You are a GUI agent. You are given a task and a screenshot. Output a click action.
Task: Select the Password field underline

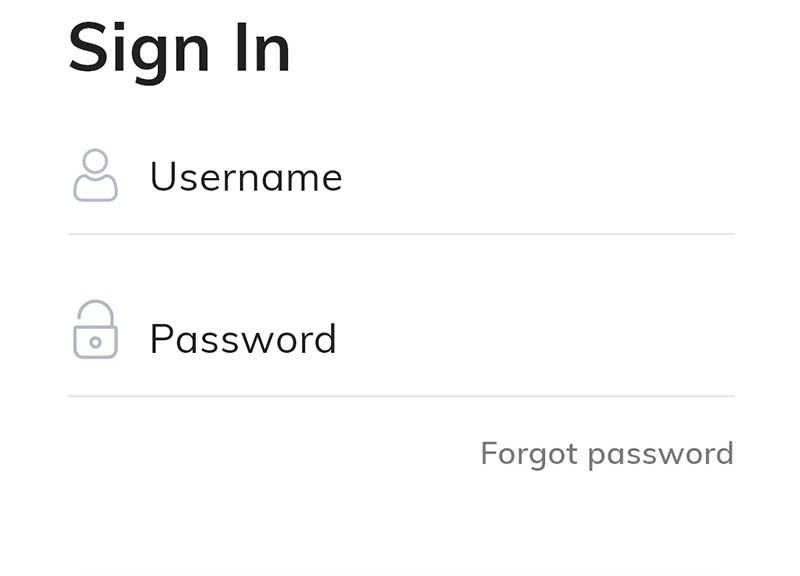tap(402, 396)
